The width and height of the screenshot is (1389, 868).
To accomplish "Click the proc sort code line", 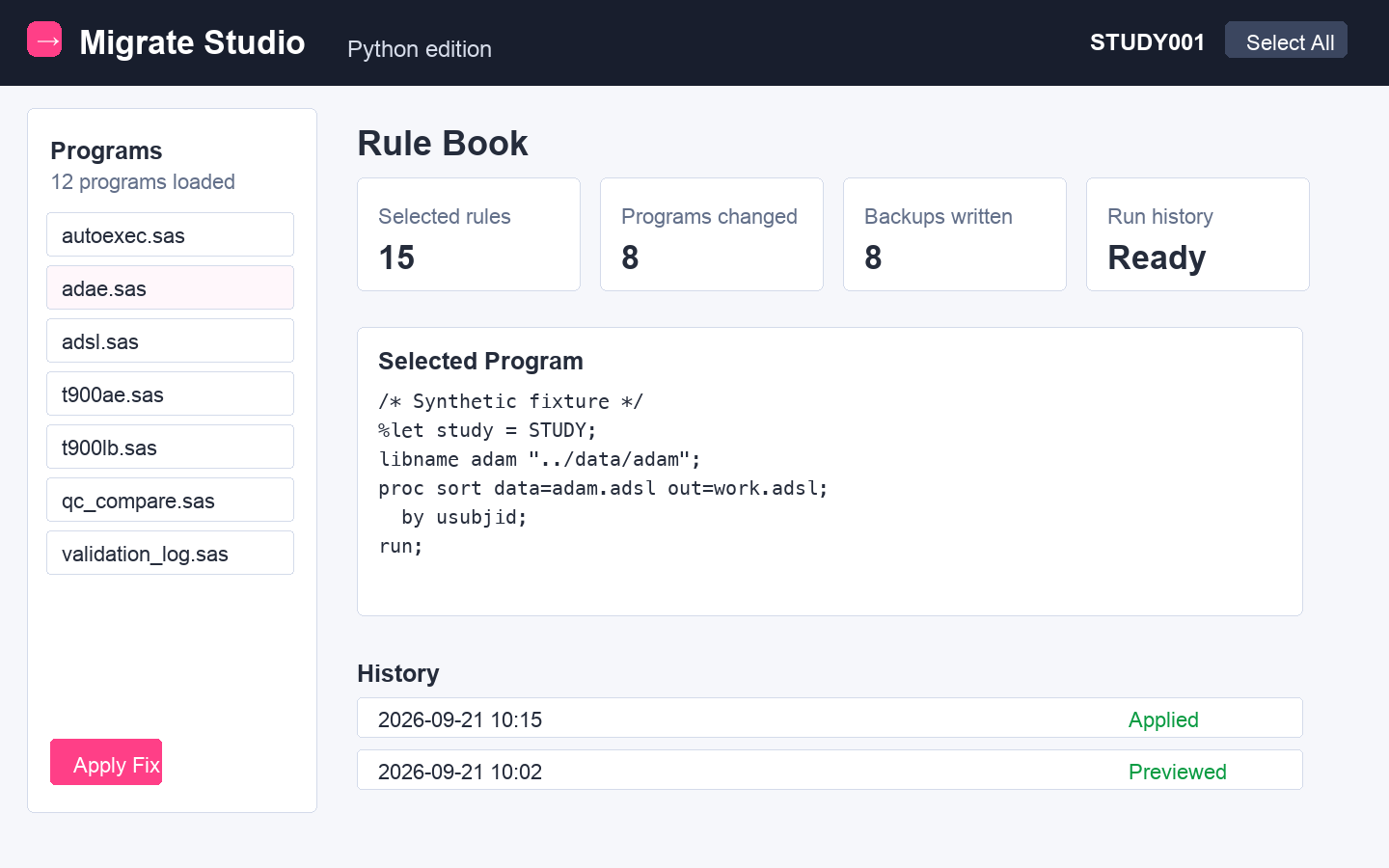I will [603, 488].
